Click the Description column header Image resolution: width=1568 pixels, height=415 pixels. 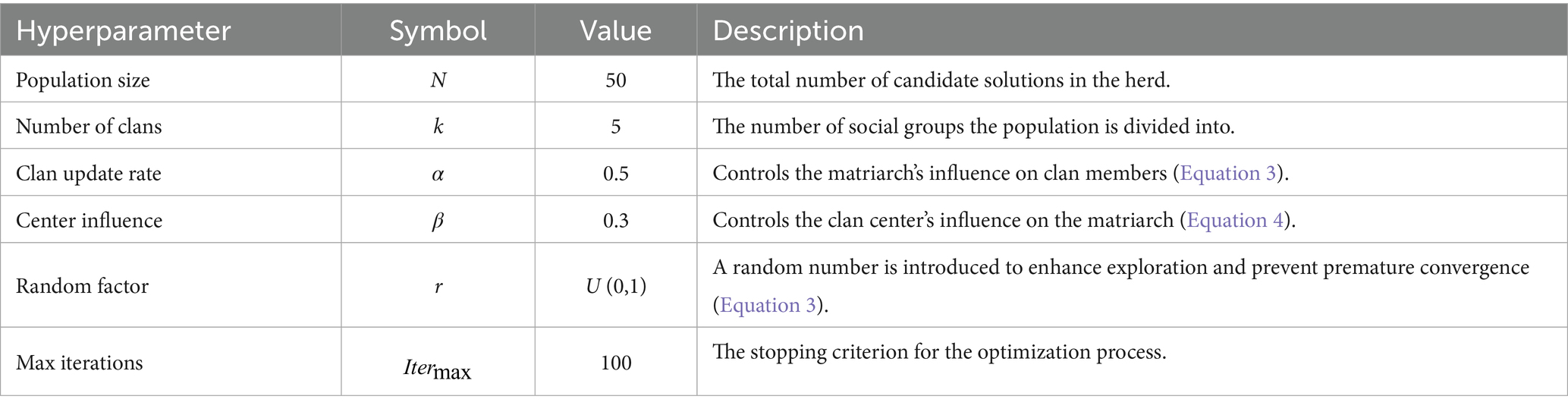(787, 30)
